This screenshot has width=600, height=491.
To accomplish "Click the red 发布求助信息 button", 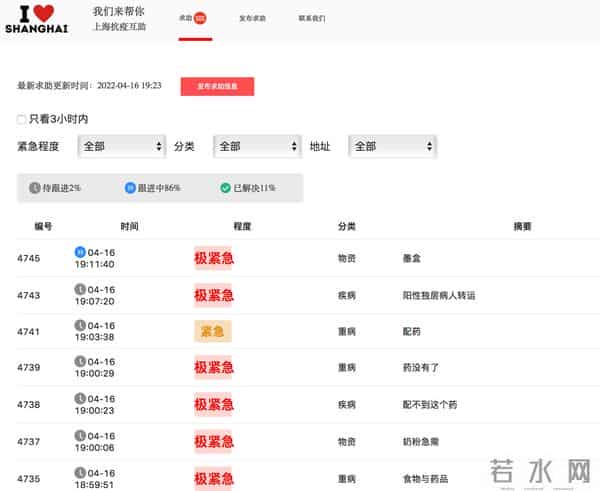I will [x=217, y=86].
